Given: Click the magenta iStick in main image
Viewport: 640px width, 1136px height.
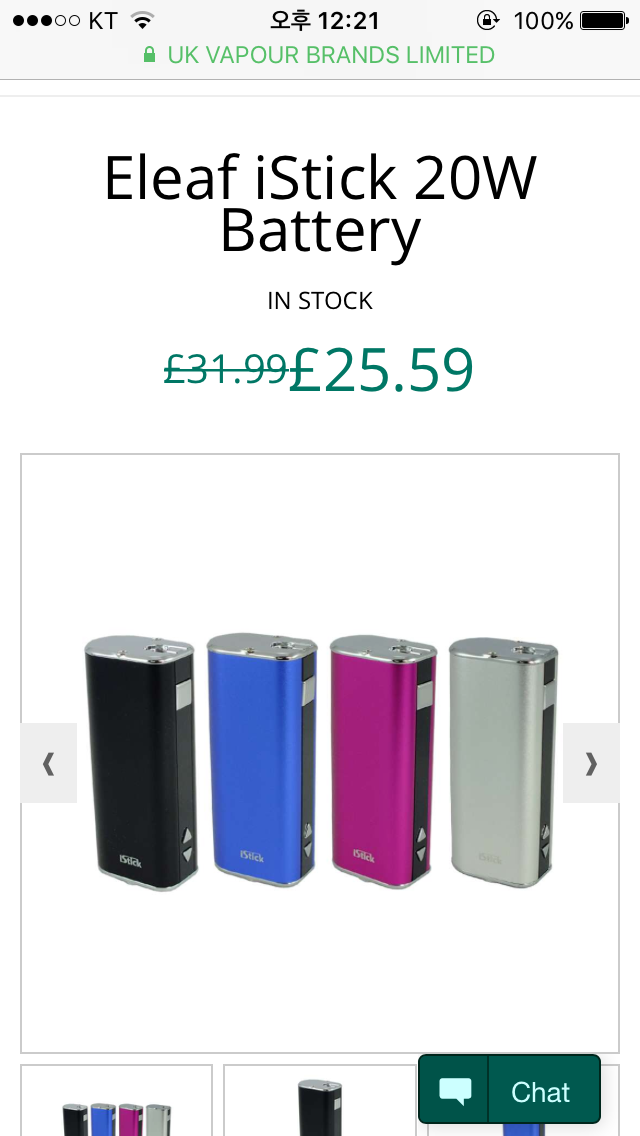Looking at the screenshot, I should 383,759.
